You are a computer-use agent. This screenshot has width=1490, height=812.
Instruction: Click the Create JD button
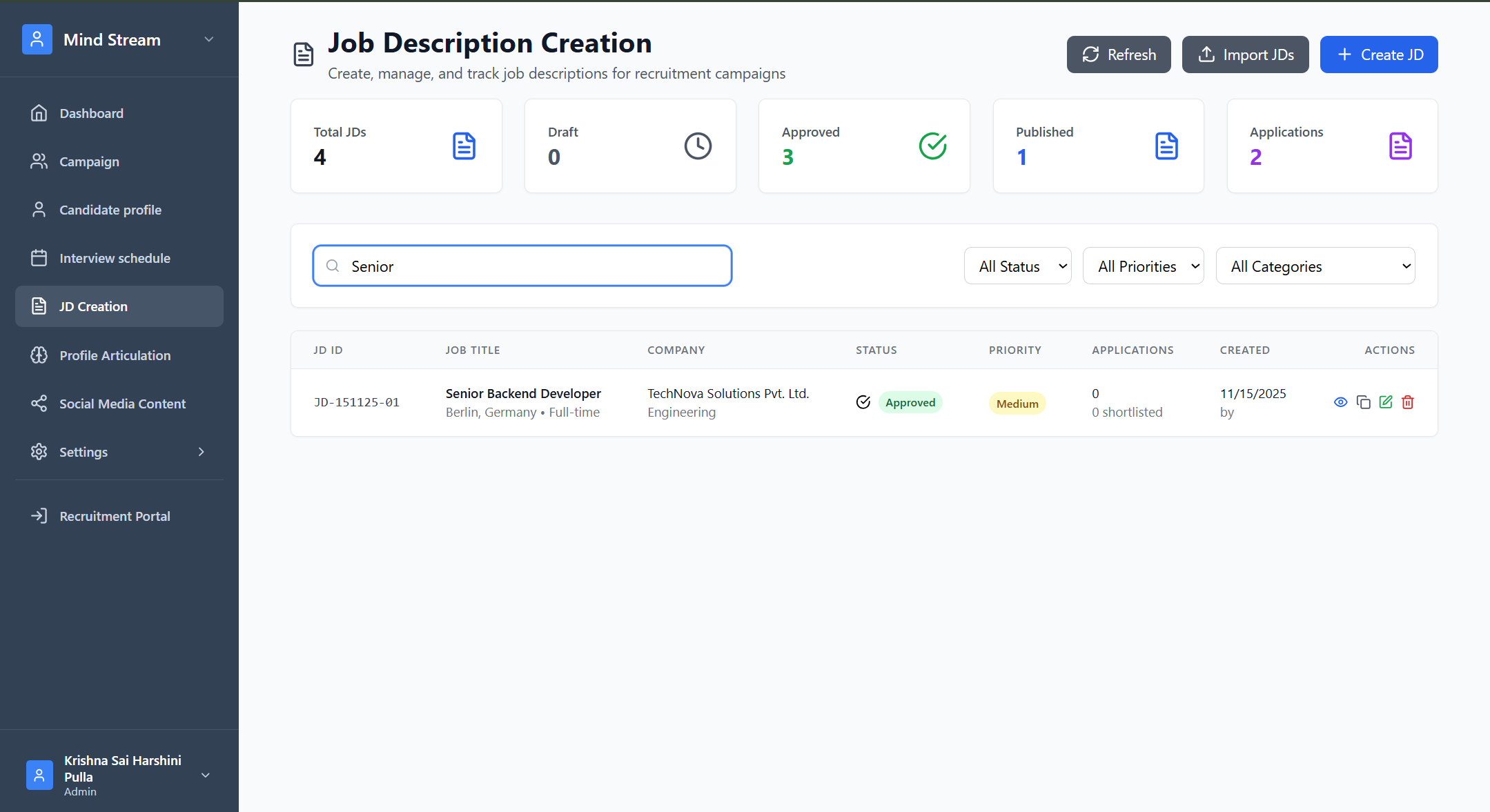click(x=1378, y=55)
